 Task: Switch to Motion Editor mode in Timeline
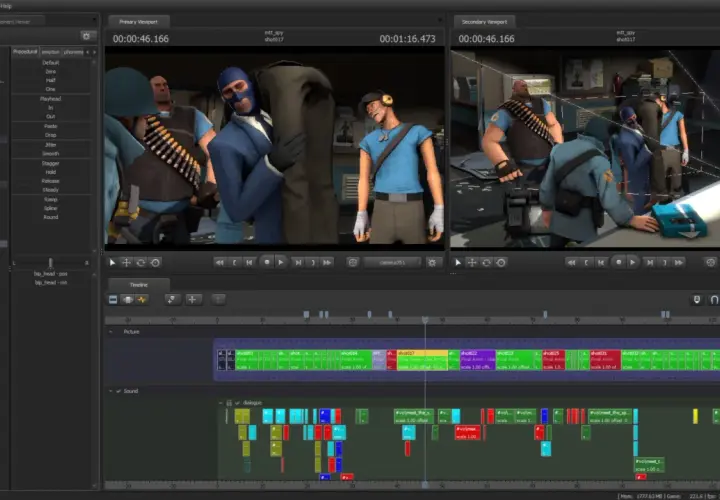(128, 300)
